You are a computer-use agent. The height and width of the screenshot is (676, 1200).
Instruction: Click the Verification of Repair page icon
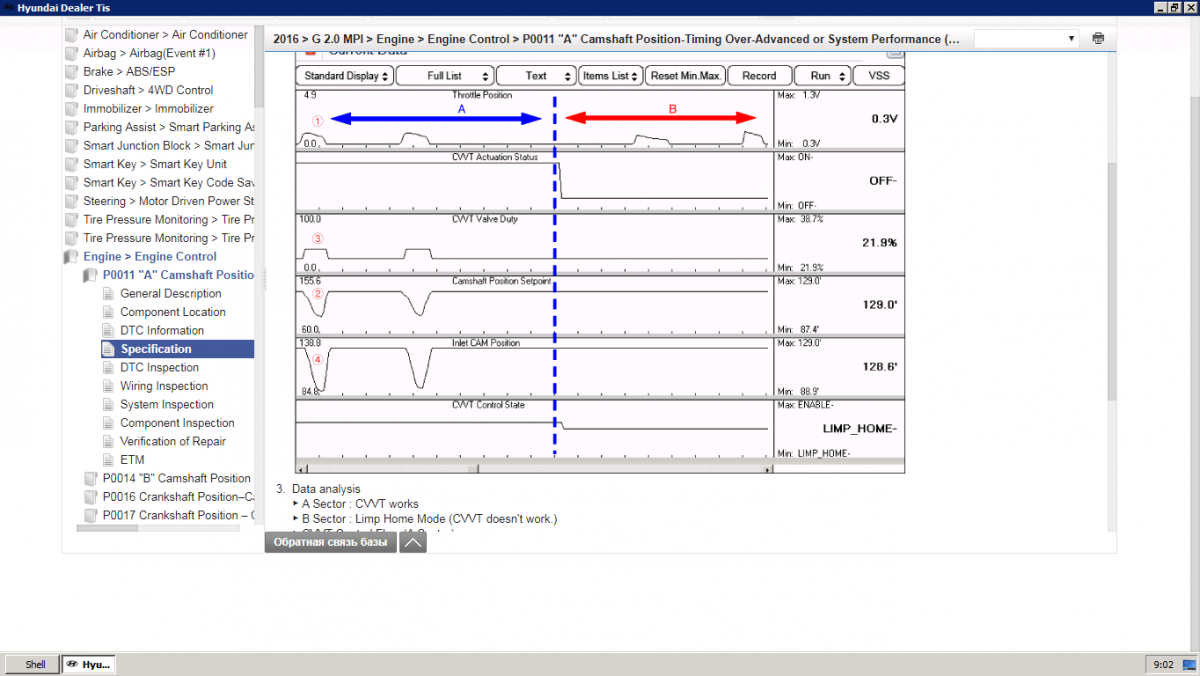109,442
